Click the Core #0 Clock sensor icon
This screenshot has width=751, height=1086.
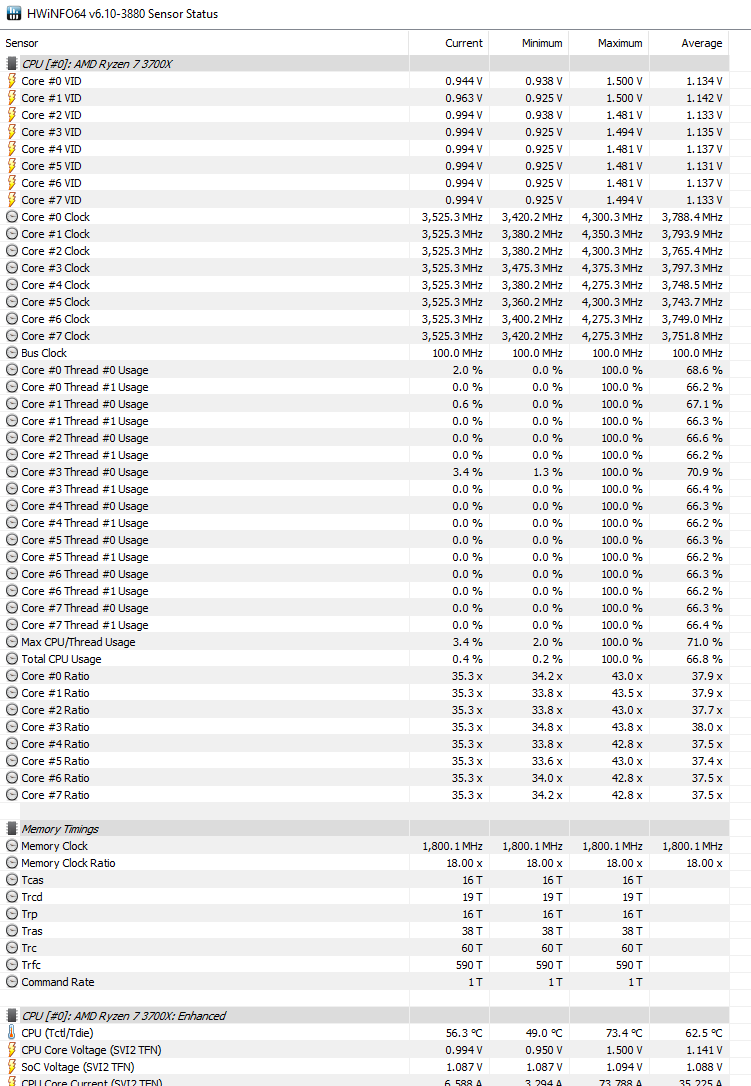coord(12,217)
